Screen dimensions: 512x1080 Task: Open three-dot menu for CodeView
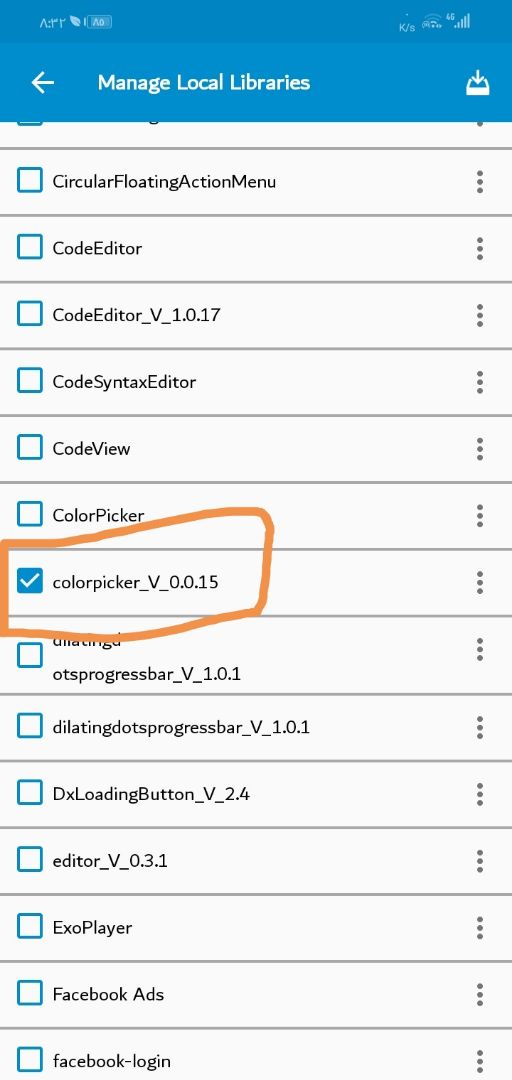pos(480,449)
